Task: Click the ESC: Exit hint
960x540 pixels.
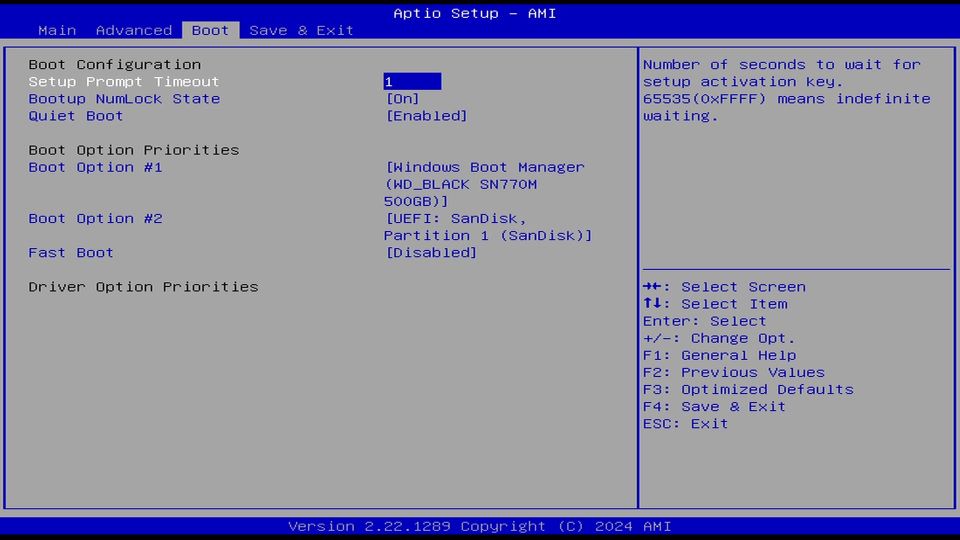Action: click(x=686, y=424)
